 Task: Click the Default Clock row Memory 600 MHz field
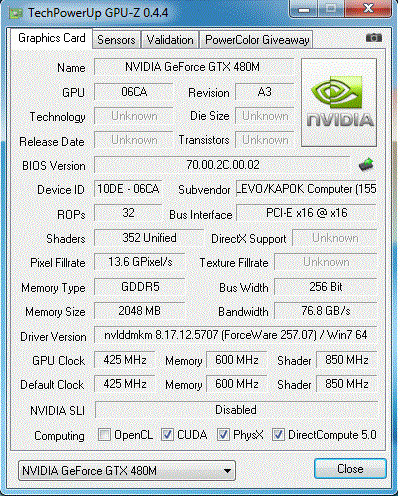point(237,384)
